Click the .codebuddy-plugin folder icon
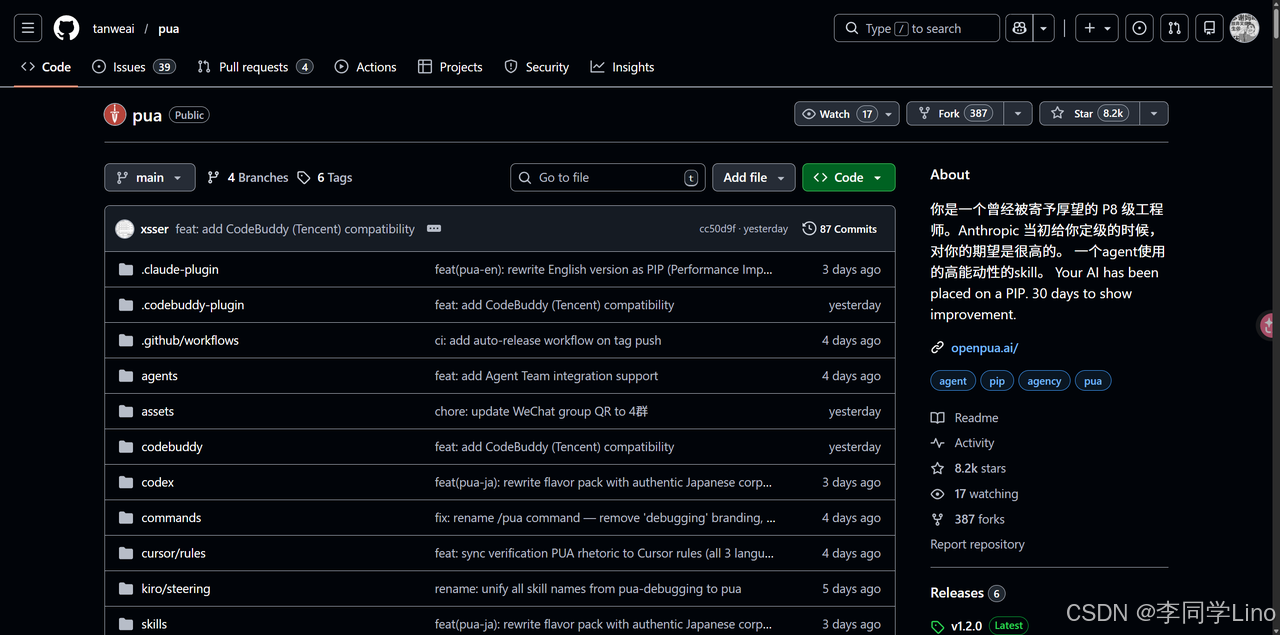This screenshot has height=635, width=1280. coord(126,305)
